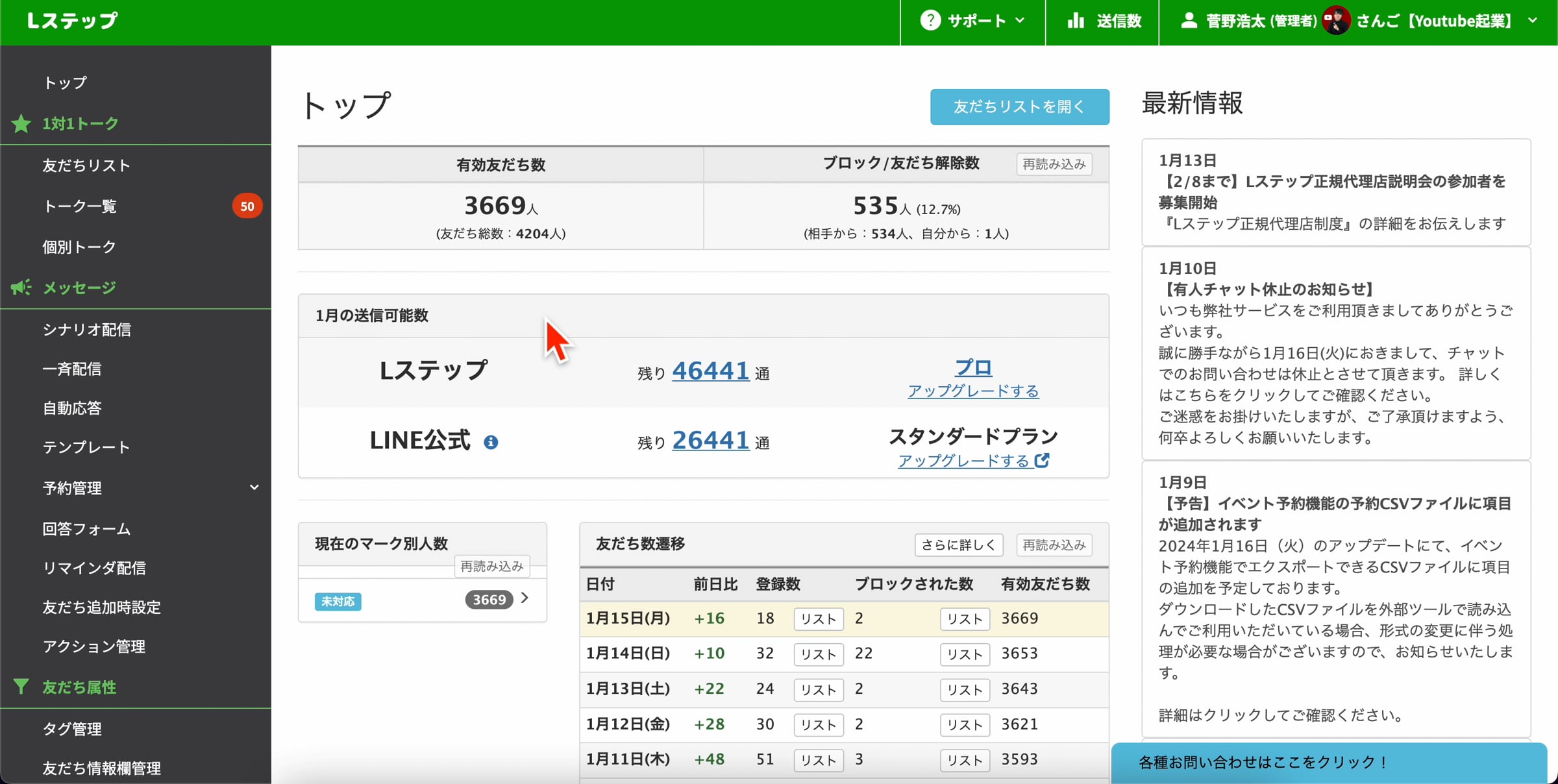Click 登録数 リスト button for 1月11日
Image resolution: width=1558 pixels, height=784 pixels.
click(819, 760)
